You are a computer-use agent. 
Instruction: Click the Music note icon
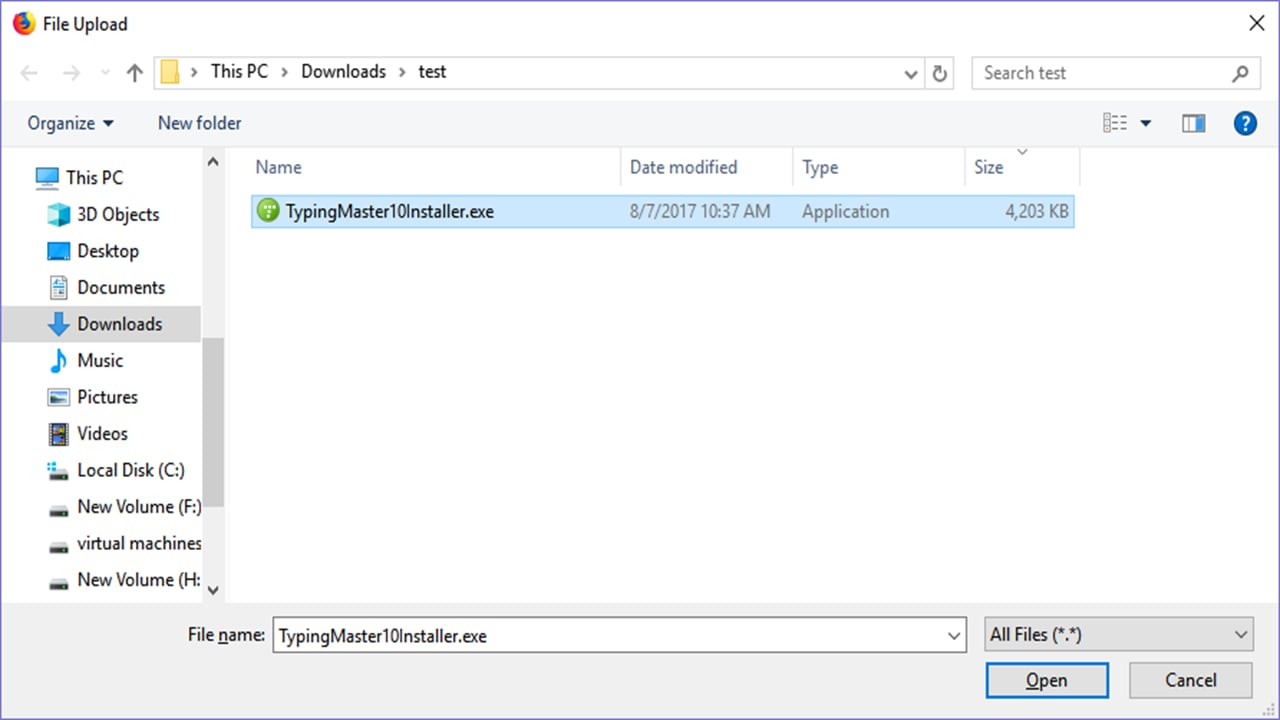point(59,360)
